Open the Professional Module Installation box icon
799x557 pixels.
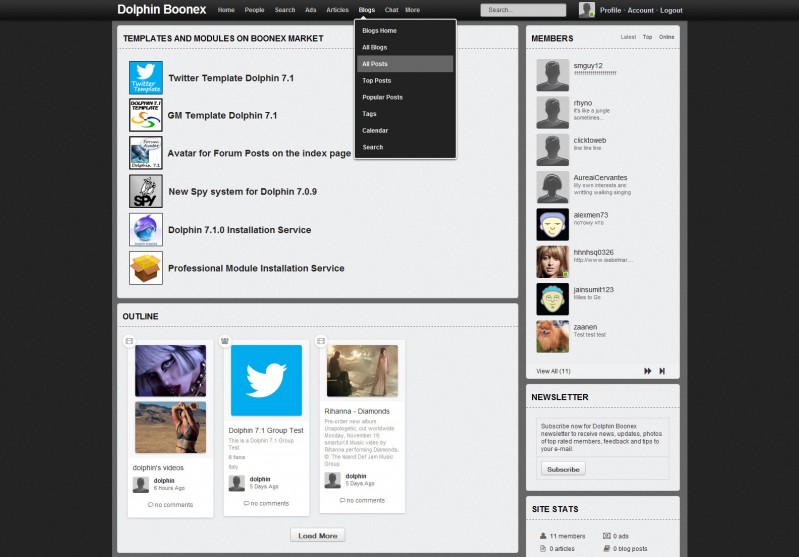coord(146,268)
